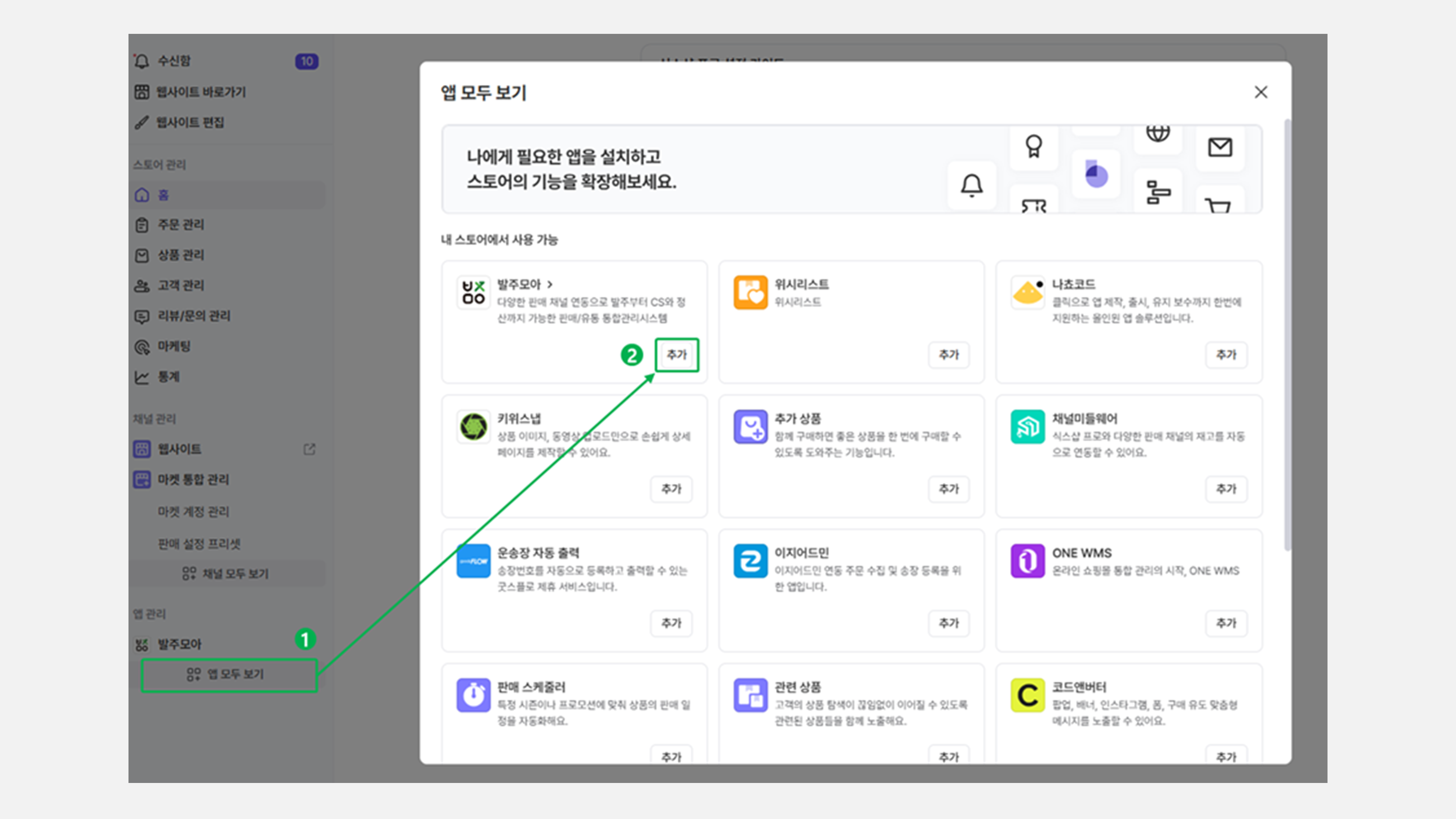Close the 앱 모두 보기 dialog
This screenshot has height=819, width=1456.
pyautogui.click(x=1261, y=92)
